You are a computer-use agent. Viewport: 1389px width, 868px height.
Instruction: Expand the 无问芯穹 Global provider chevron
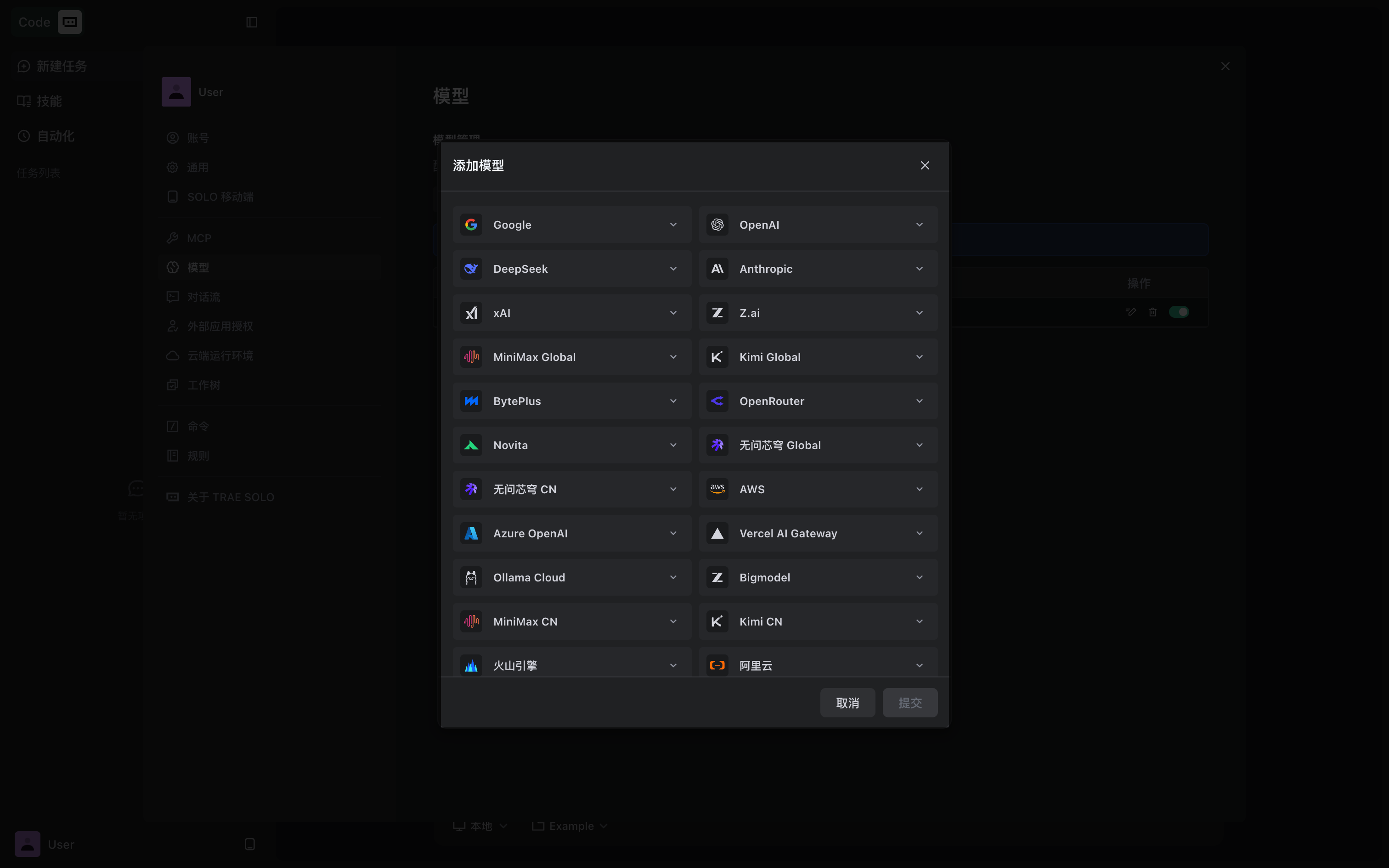[920, 445]
